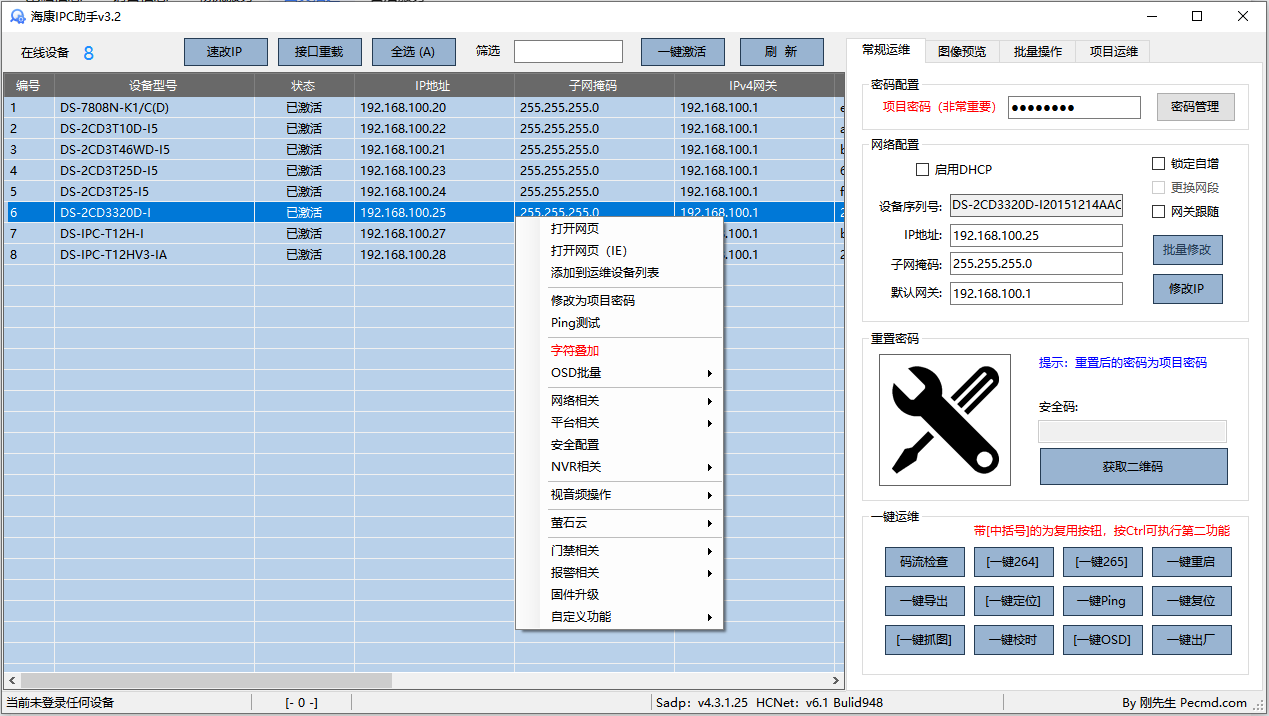This screenshot has height=716, width=1269.
Task: Click the 获取二维码 button
Action: (1133, 467)
